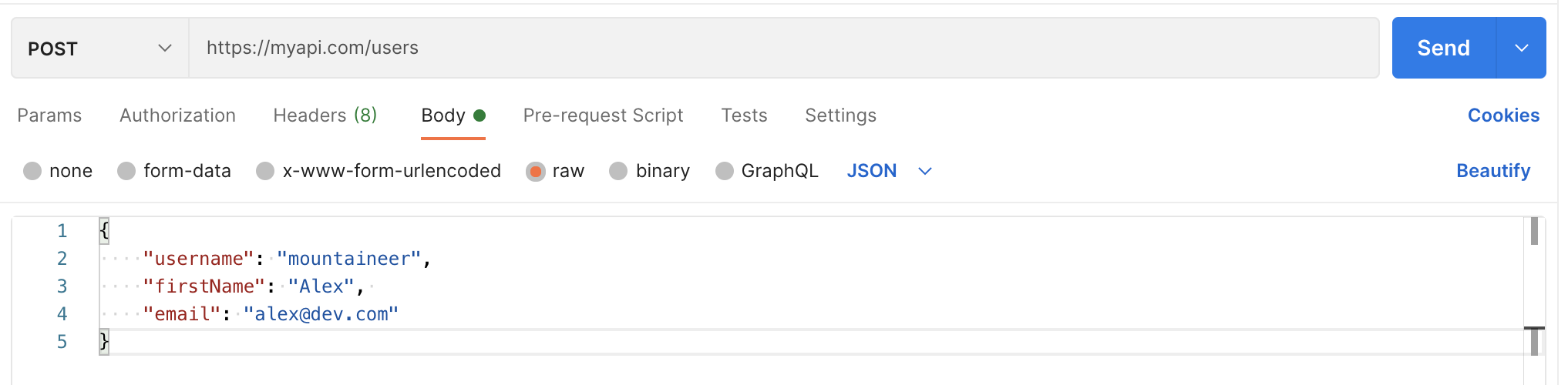Choose the form-data radio option
The width and height of the screenshot is (1568, 385).
(x=126, y=171)
